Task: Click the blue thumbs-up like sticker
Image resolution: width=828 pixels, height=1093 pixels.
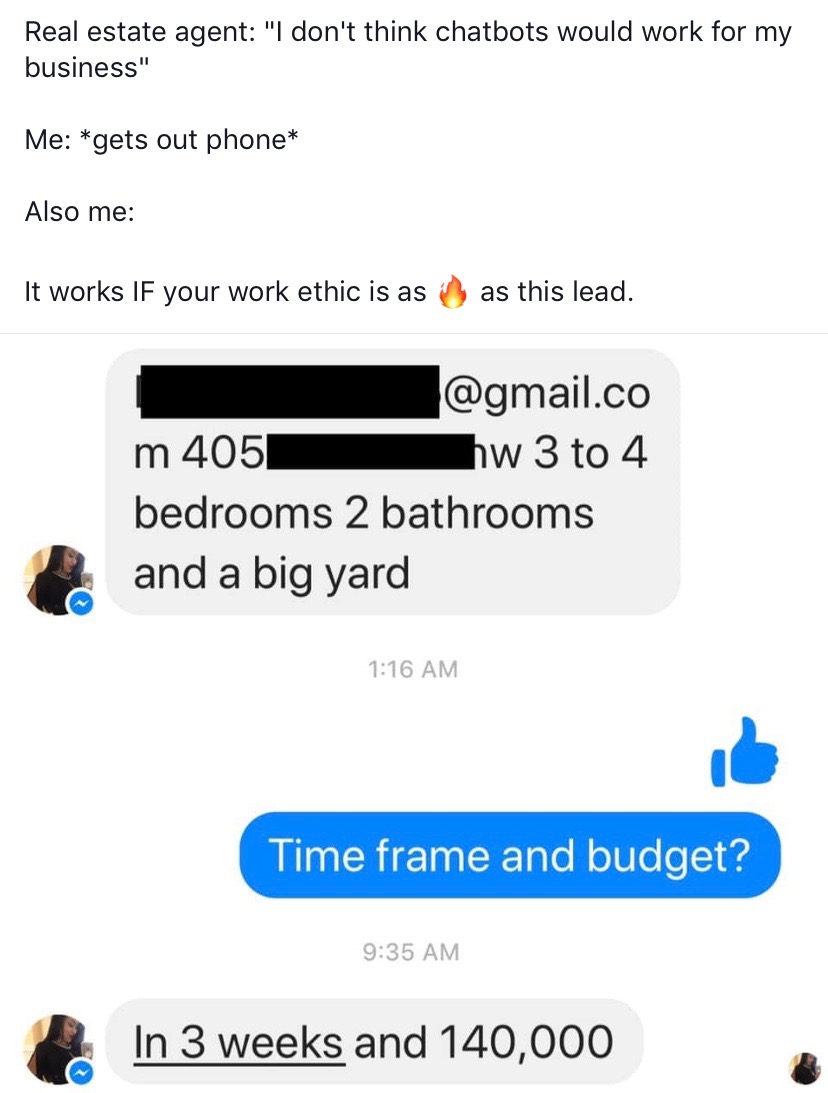Action: coord(744,753)
